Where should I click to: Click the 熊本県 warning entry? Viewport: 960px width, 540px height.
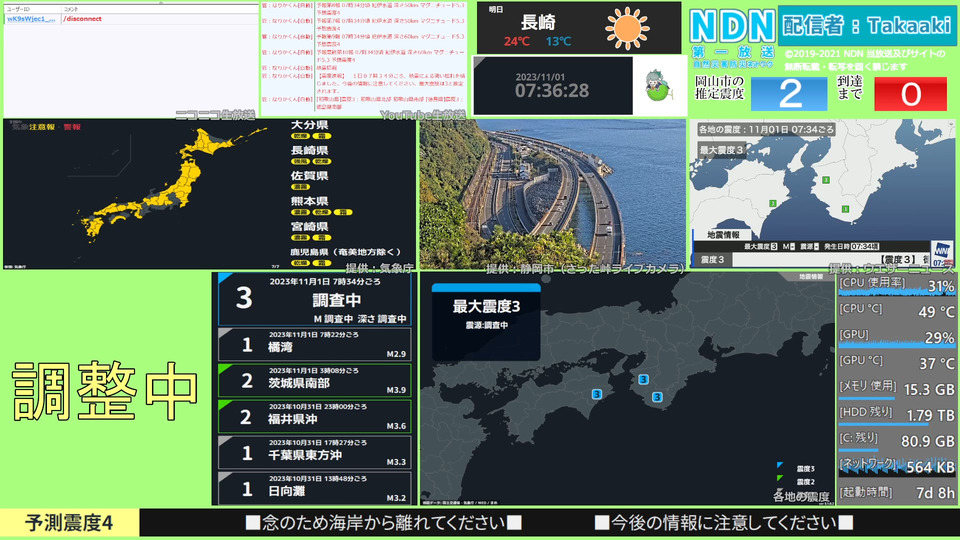pyautogui.click(x=321, y=206)
